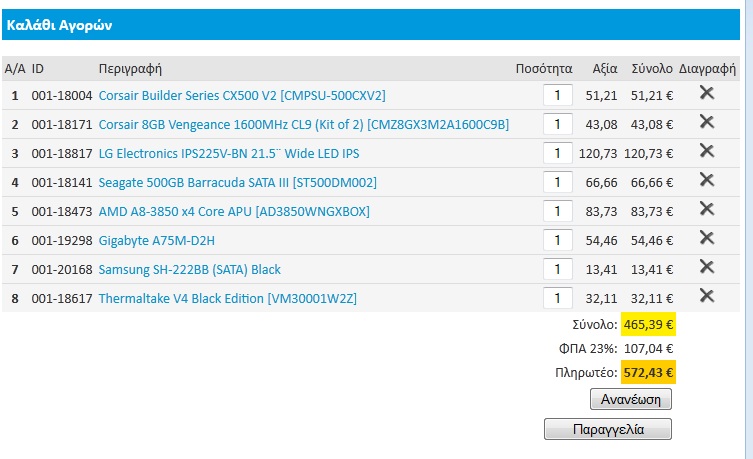Screen dimensions: 753x459
Task: Open Thermaltake V4 Black Edition link
Action: (x=228, y=298)
